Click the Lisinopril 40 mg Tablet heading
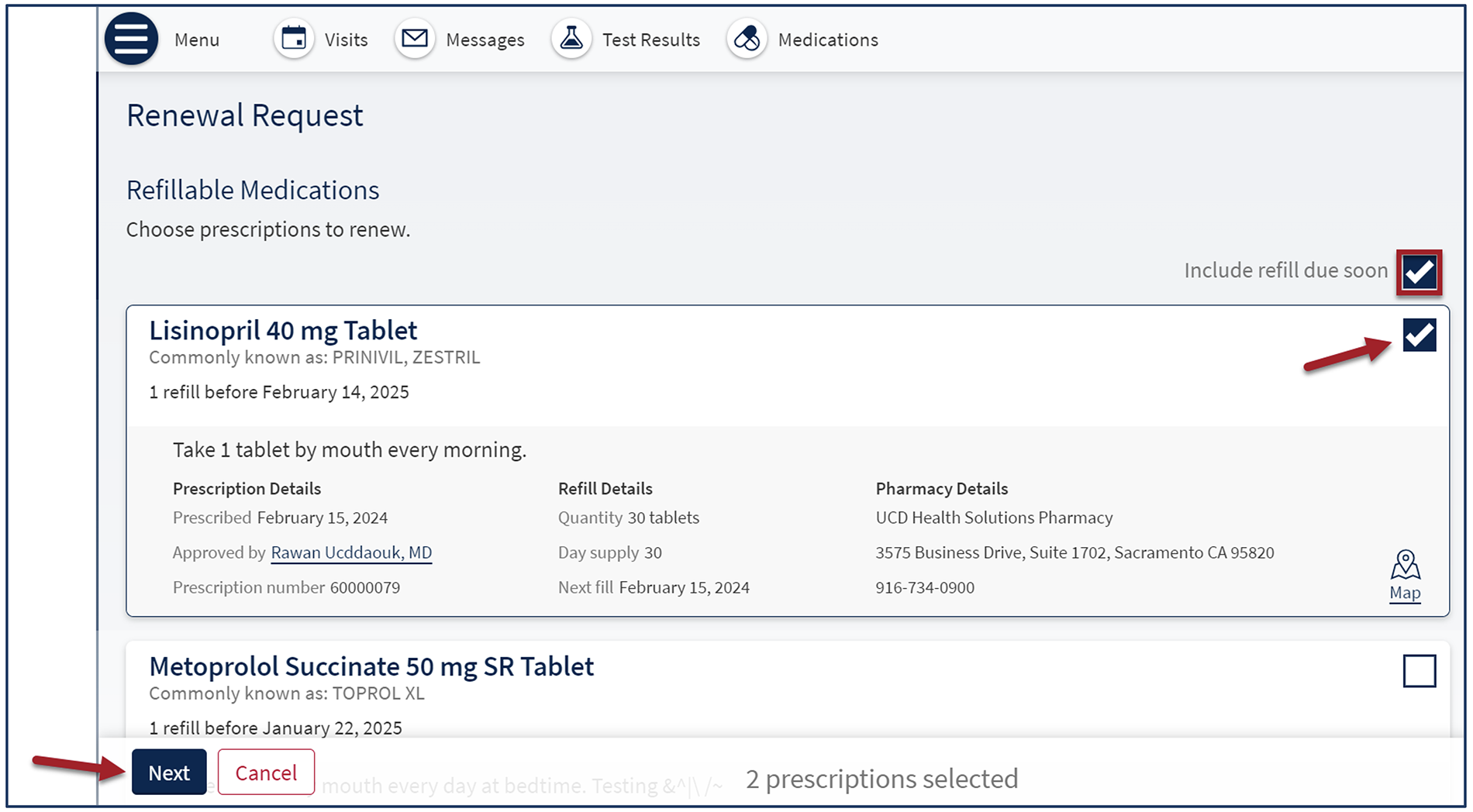The width and height of the screenshot is (1473, 812). point(283,331)
